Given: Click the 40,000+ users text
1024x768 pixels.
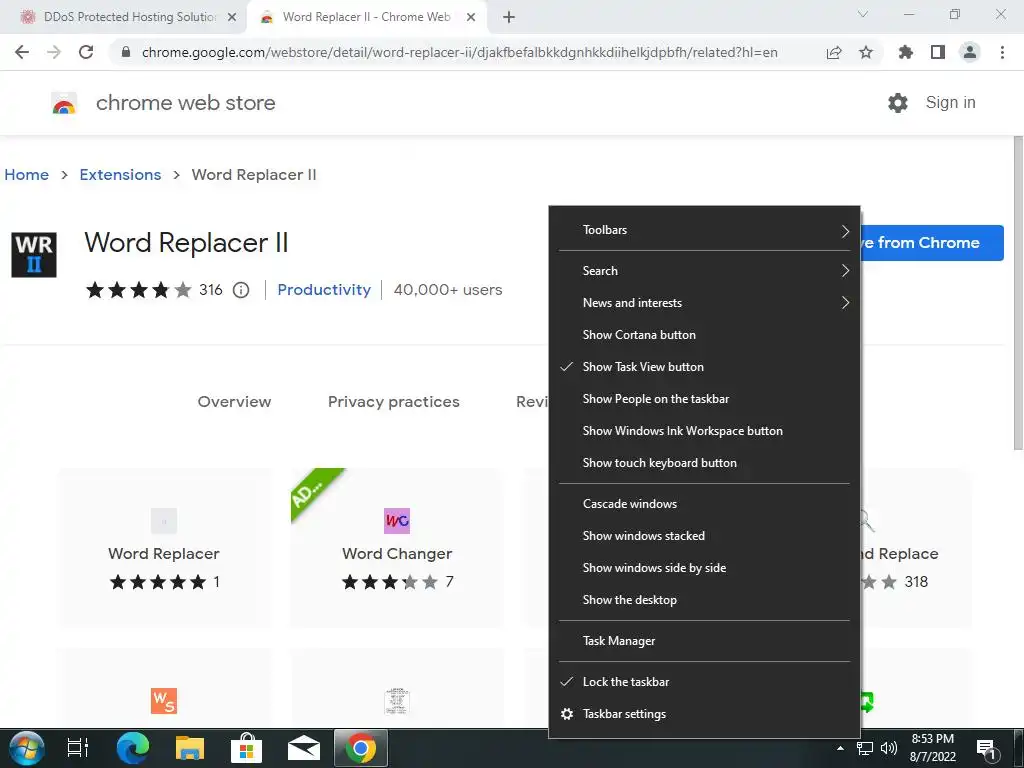Looking at the screenshot, I should [448, 290].
